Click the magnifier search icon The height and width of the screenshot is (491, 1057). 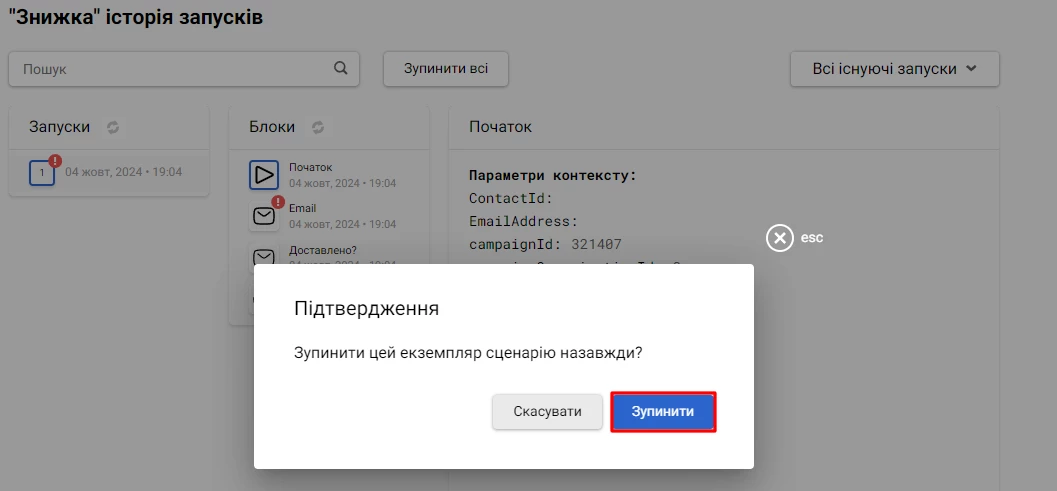[x=341, y=68]
